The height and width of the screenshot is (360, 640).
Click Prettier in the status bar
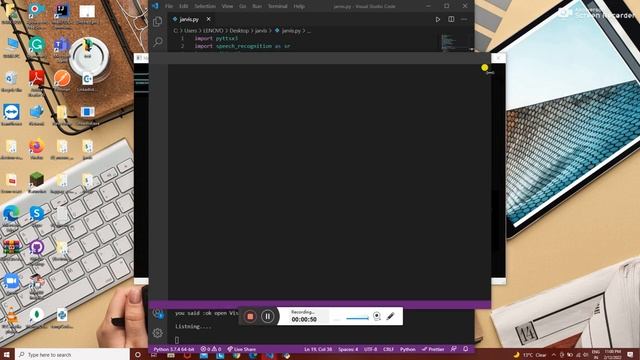433,349
